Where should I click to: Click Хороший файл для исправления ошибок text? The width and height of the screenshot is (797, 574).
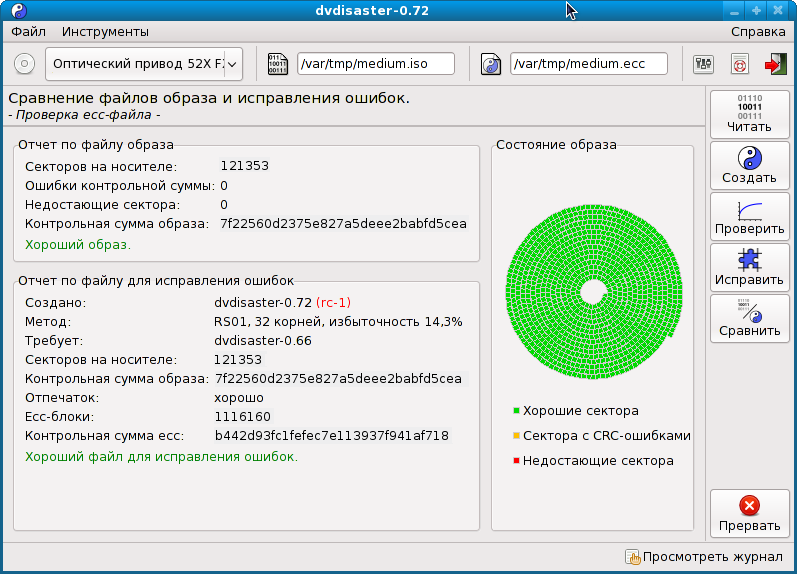tap(161, 457)
